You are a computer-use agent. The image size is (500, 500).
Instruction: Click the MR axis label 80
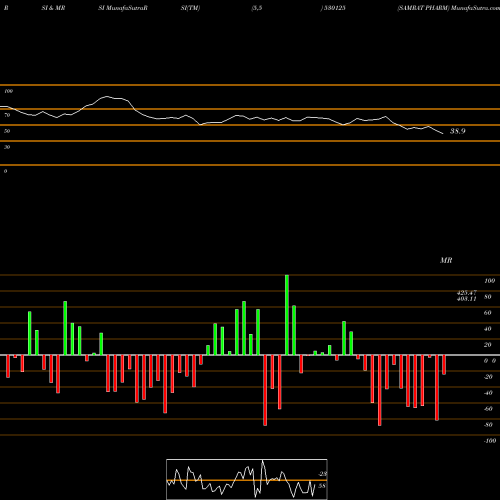488,297
